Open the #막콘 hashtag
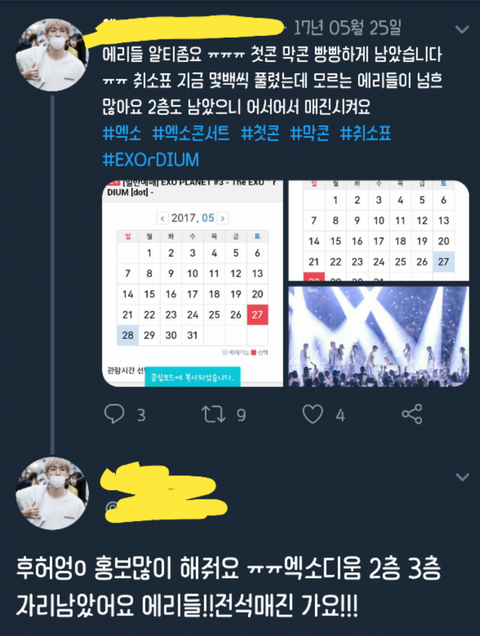Screen dimensions: 480x636 point(310,133)
